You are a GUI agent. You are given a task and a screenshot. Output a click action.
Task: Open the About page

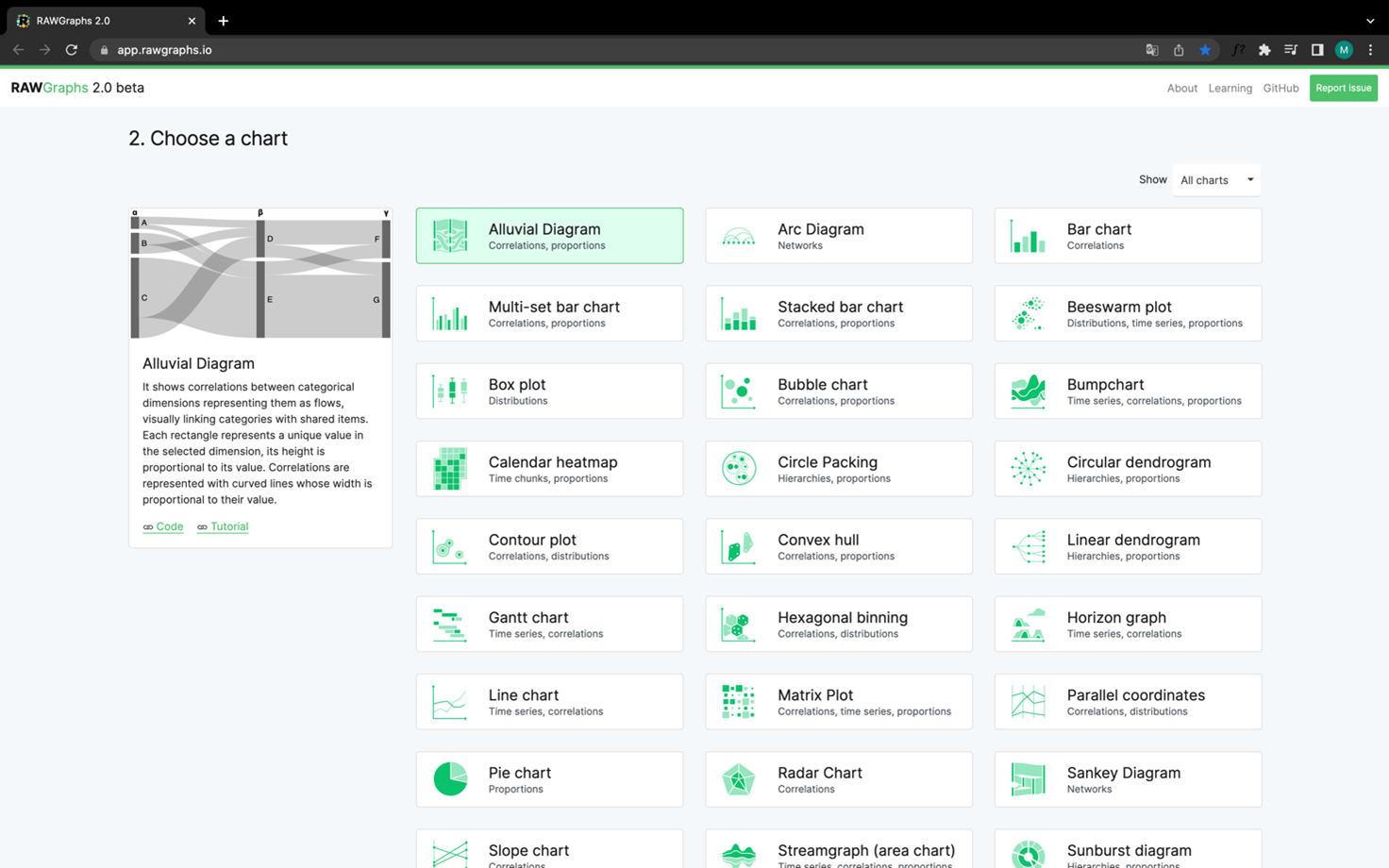point(1181,88)
